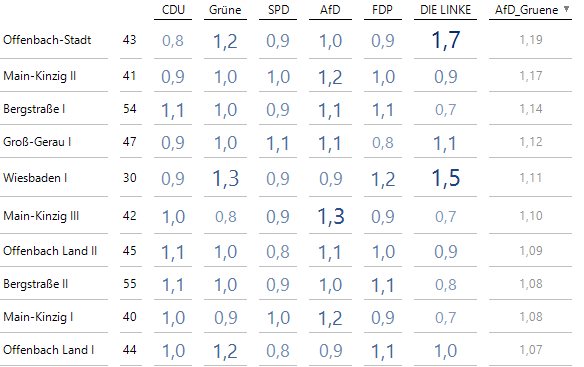Select the Groß-Gerau I row label
Image resolution: width=584 pixels, height=367 pixels.
37,142
